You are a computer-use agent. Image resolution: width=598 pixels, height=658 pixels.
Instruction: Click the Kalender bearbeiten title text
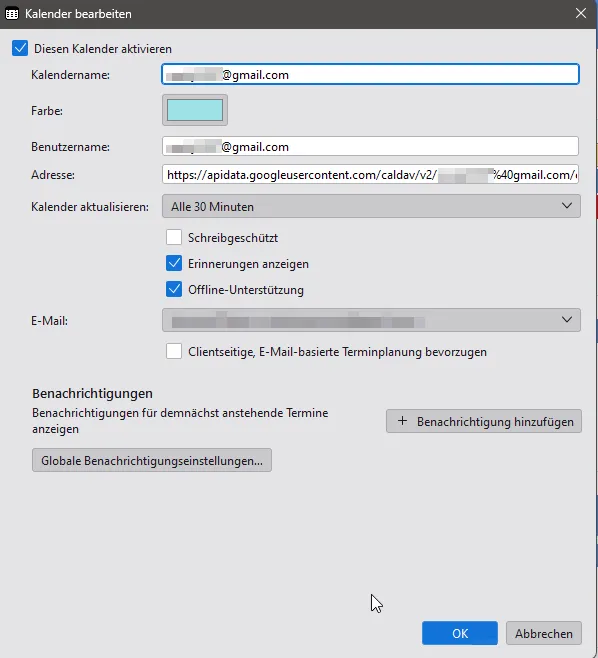[x=78, y=14]
